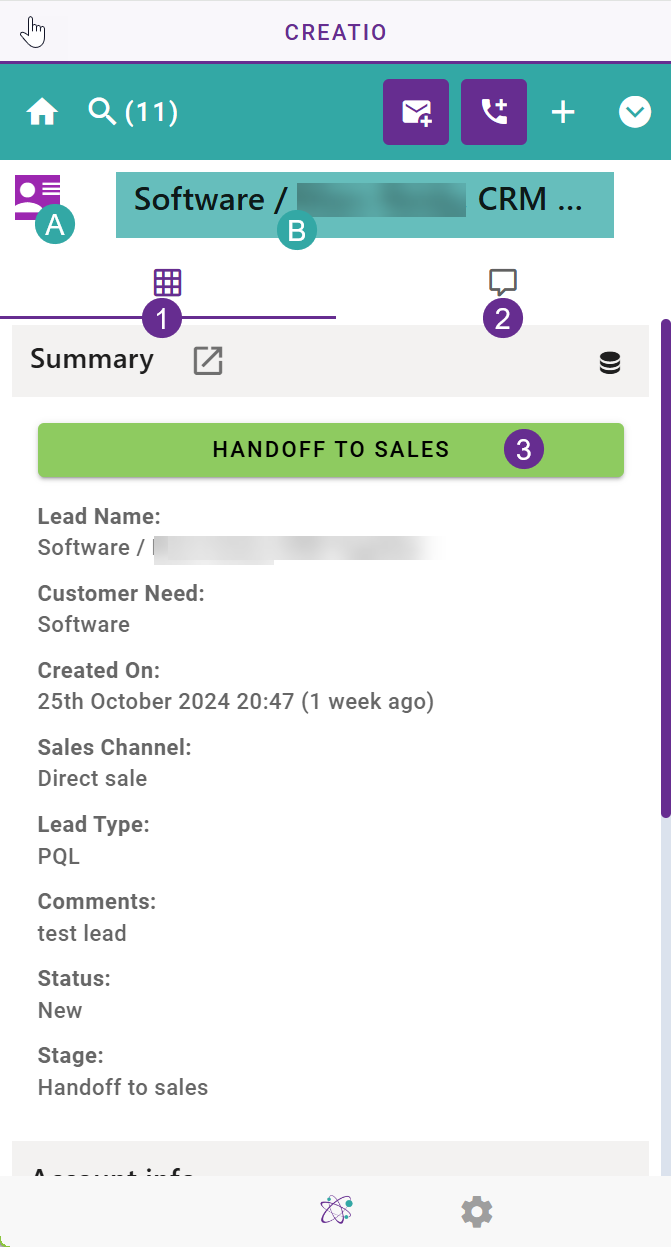Click the Summary section header
The image size is (671, 1247).
(x=330, y=361)
